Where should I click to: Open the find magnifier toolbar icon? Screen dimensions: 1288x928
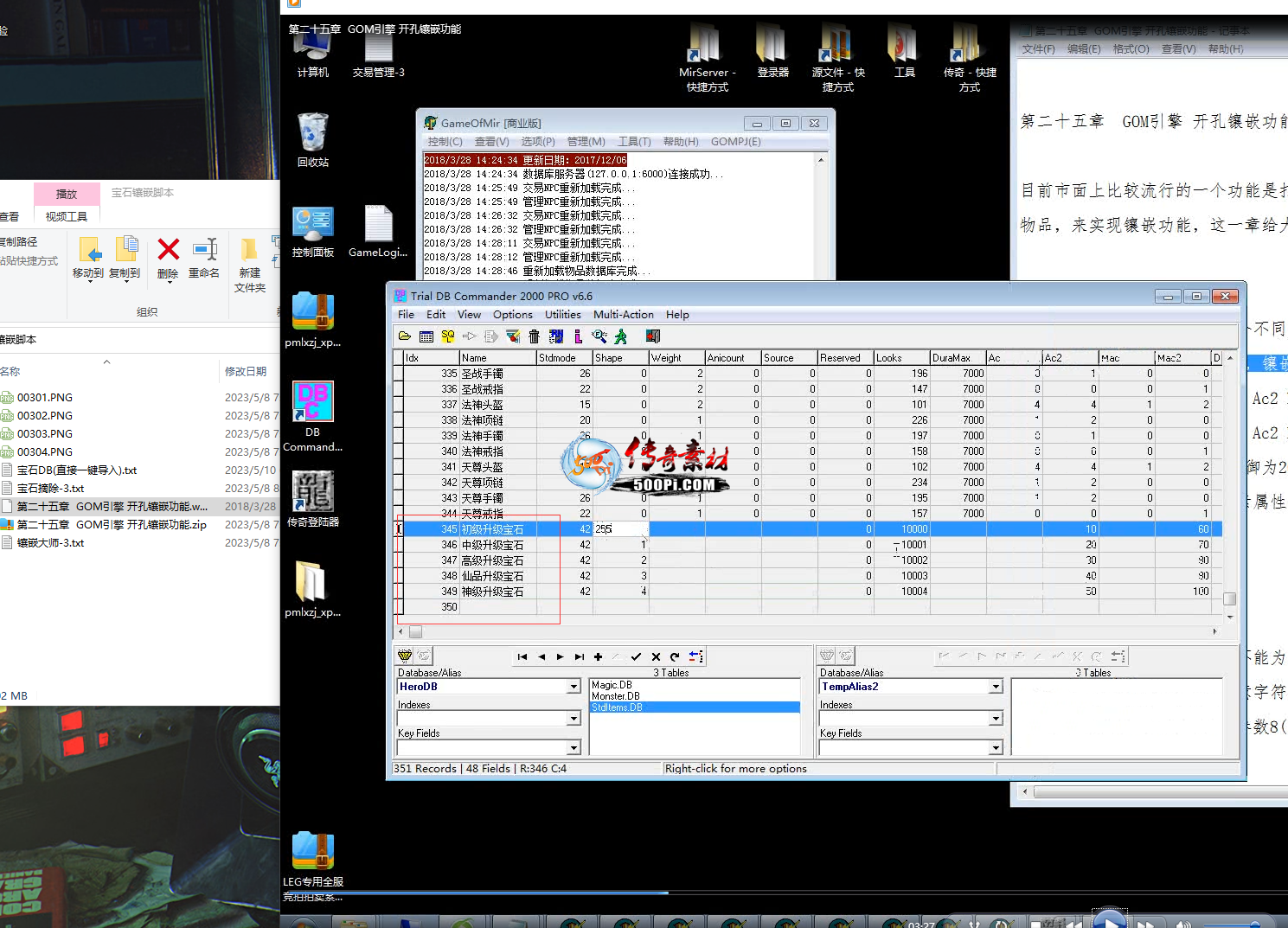[599, 336]
